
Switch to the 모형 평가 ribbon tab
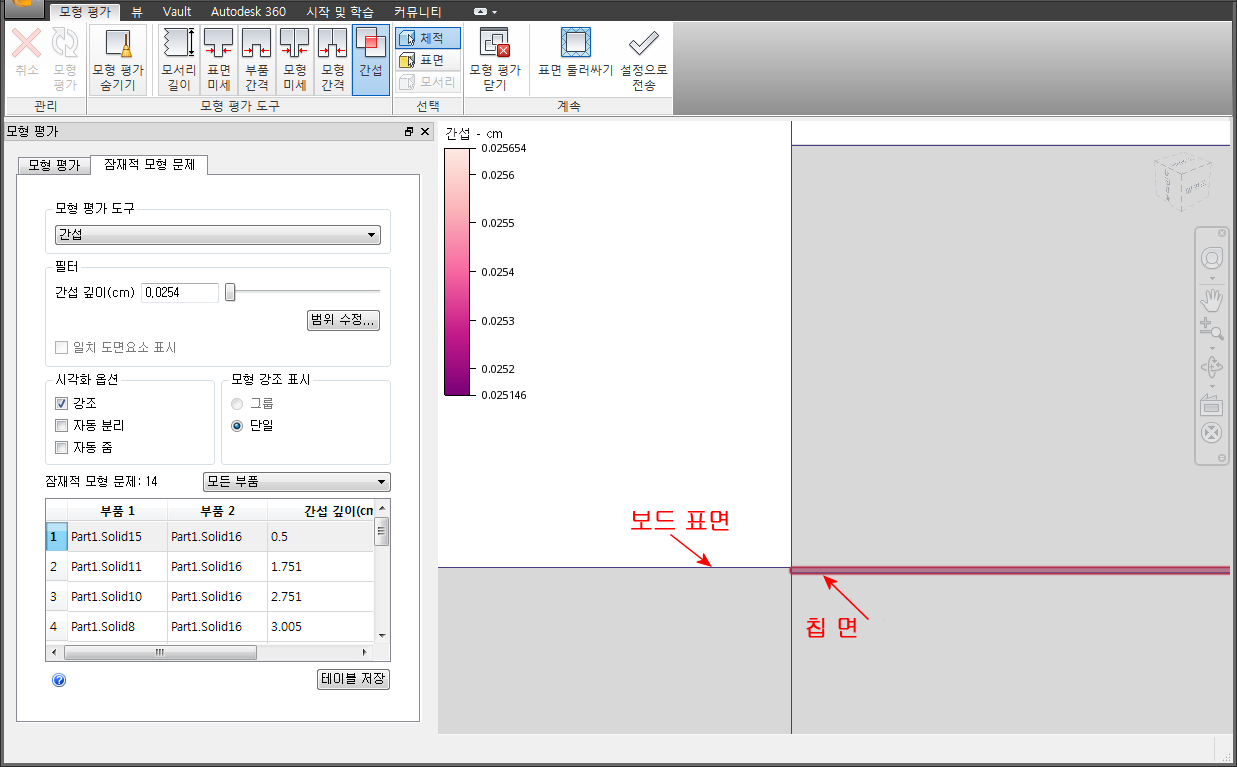(x=85, y=12)
